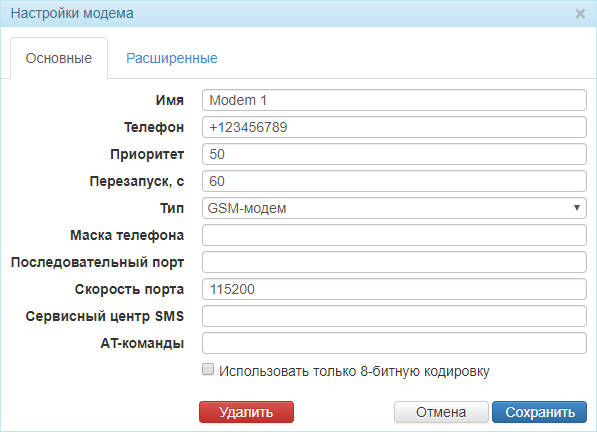
Task: Switch to the Расширенные tab
Action: click(x=172, y=58)
